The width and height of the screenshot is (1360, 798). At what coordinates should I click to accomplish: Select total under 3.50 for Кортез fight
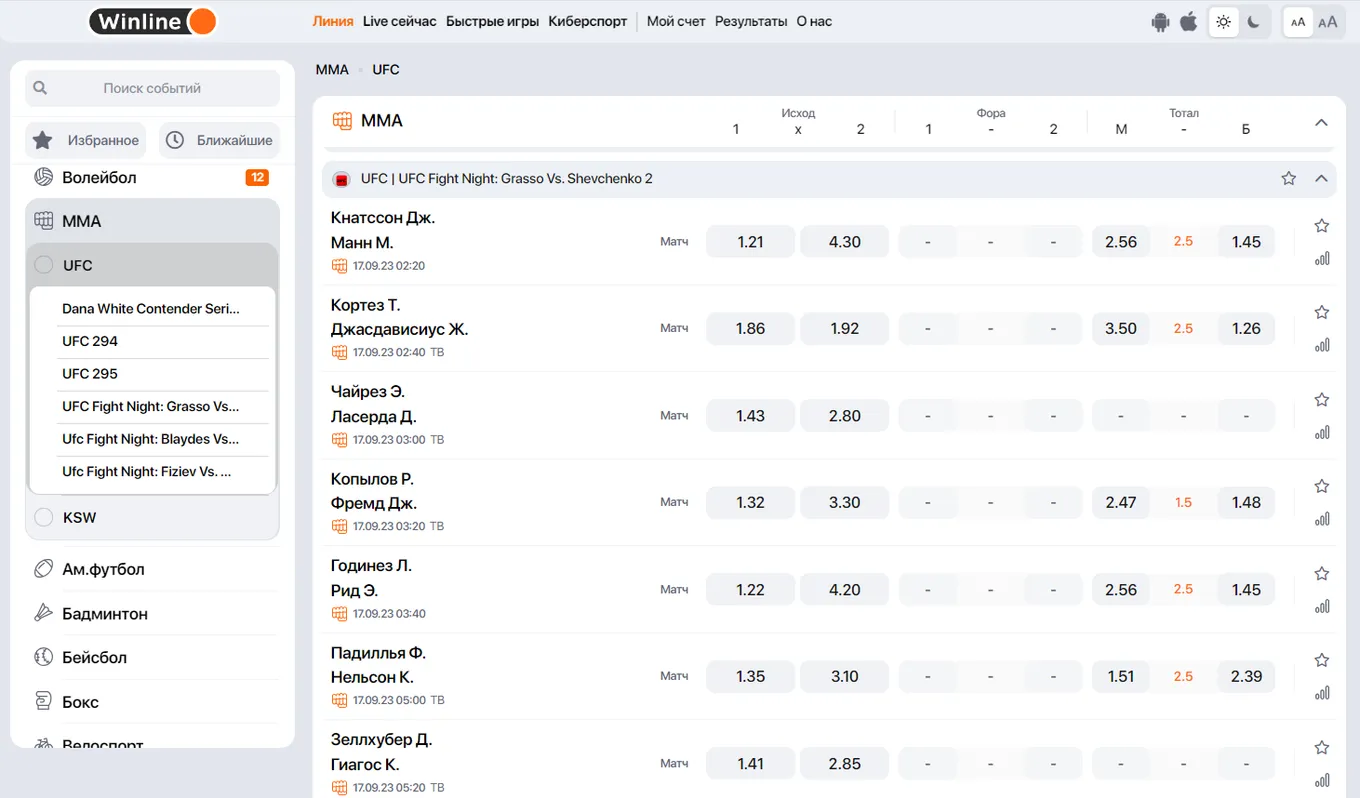tap(1121, 329)
